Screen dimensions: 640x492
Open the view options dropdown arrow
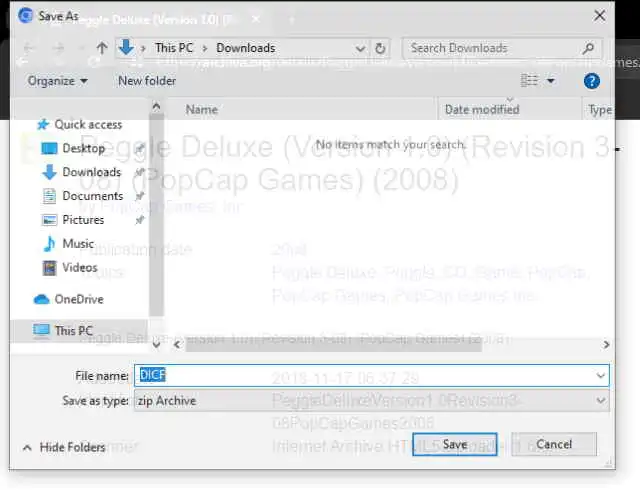point(551,81)
